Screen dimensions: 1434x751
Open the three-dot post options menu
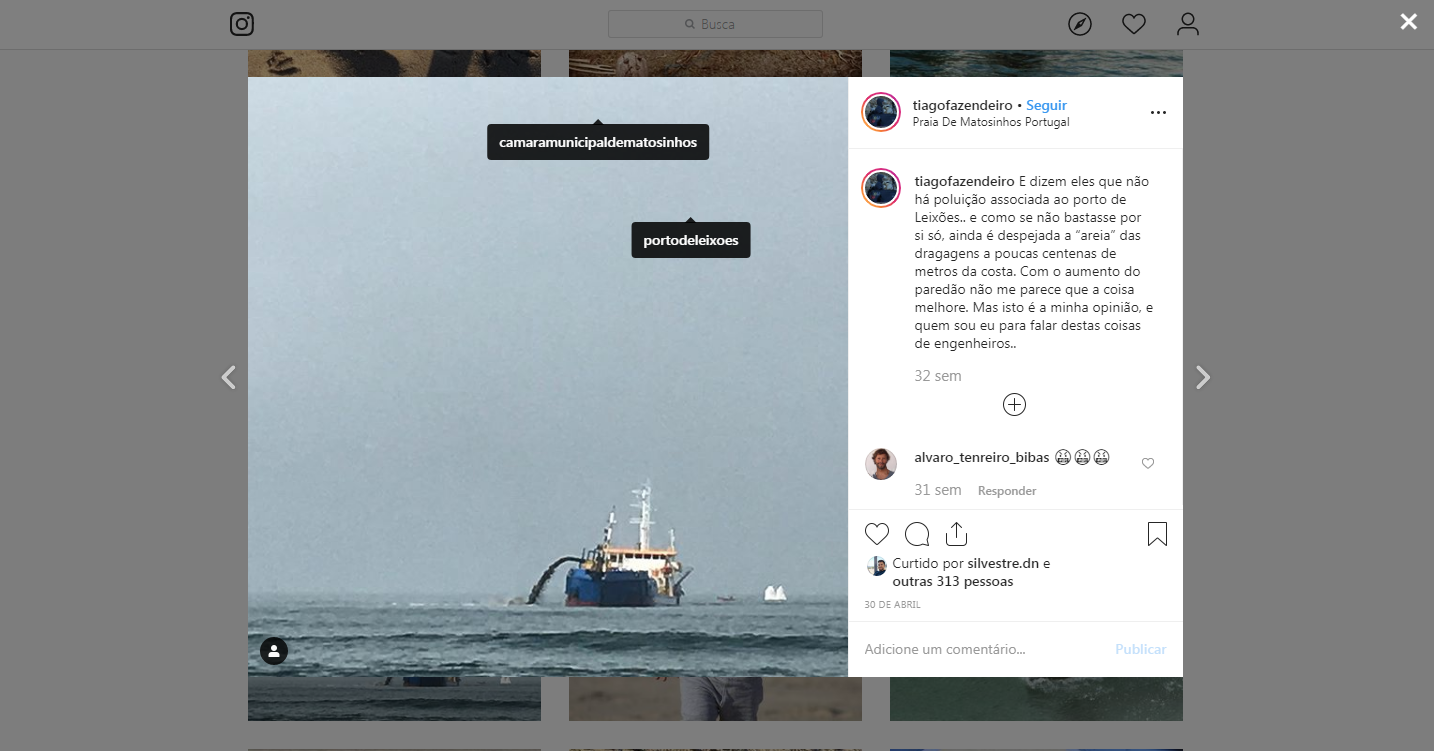click(1158, 113)
